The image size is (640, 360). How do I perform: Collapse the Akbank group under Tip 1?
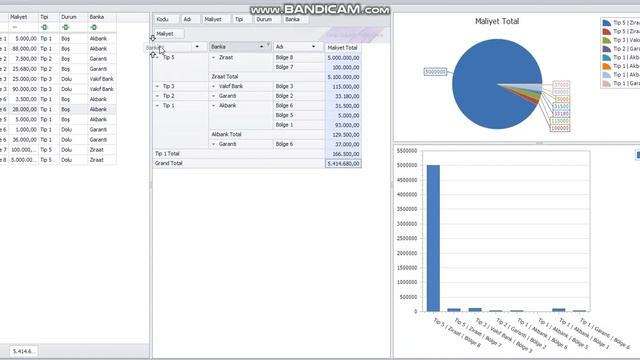(213, 106)
